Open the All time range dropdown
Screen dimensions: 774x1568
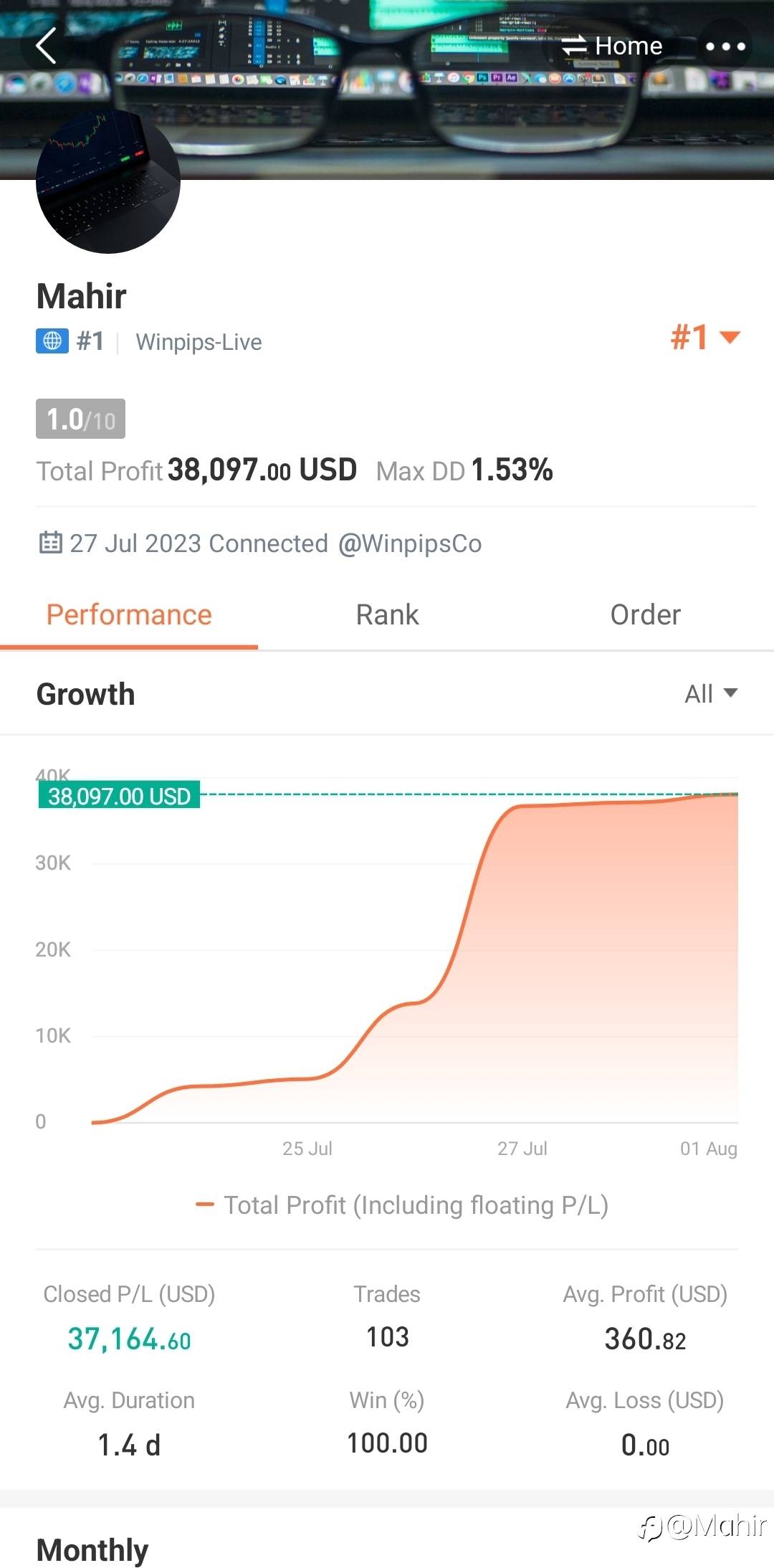pos(710,693)
